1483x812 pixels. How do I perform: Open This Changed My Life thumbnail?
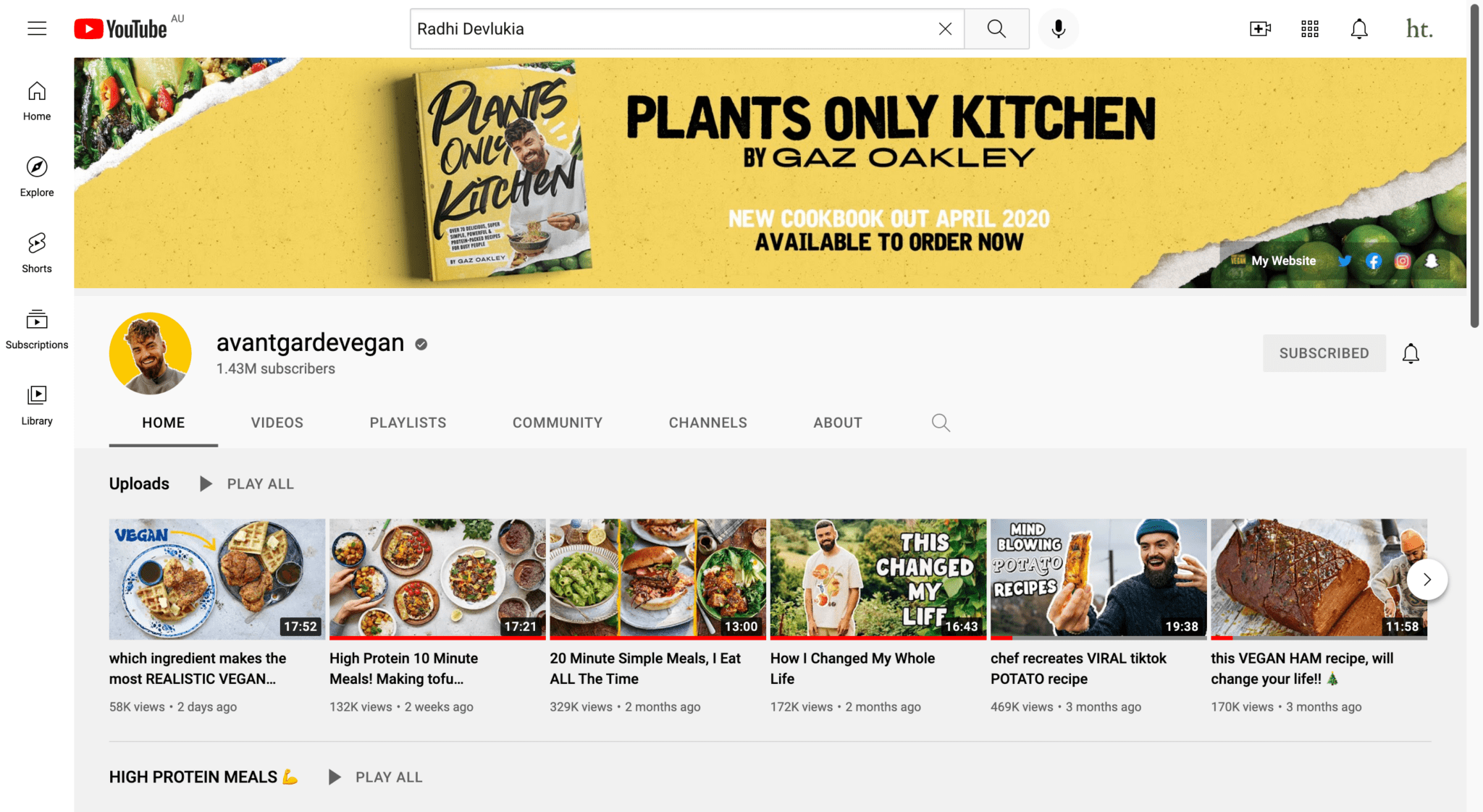tap(878, 579)
